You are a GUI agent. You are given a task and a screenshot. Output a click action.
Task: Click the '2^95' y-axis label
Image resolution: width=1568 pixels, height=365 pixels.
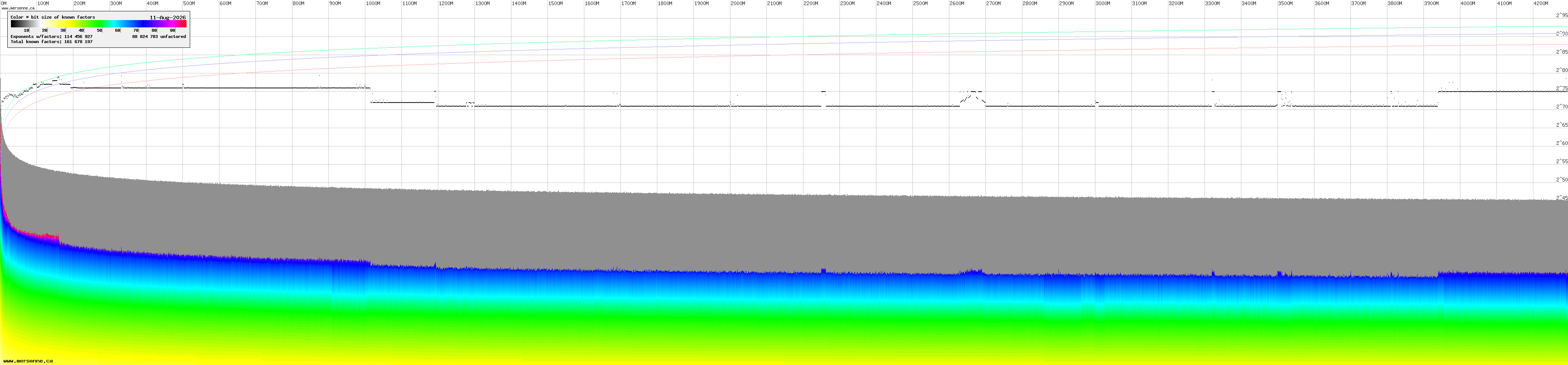click(x=1562, y=15)
